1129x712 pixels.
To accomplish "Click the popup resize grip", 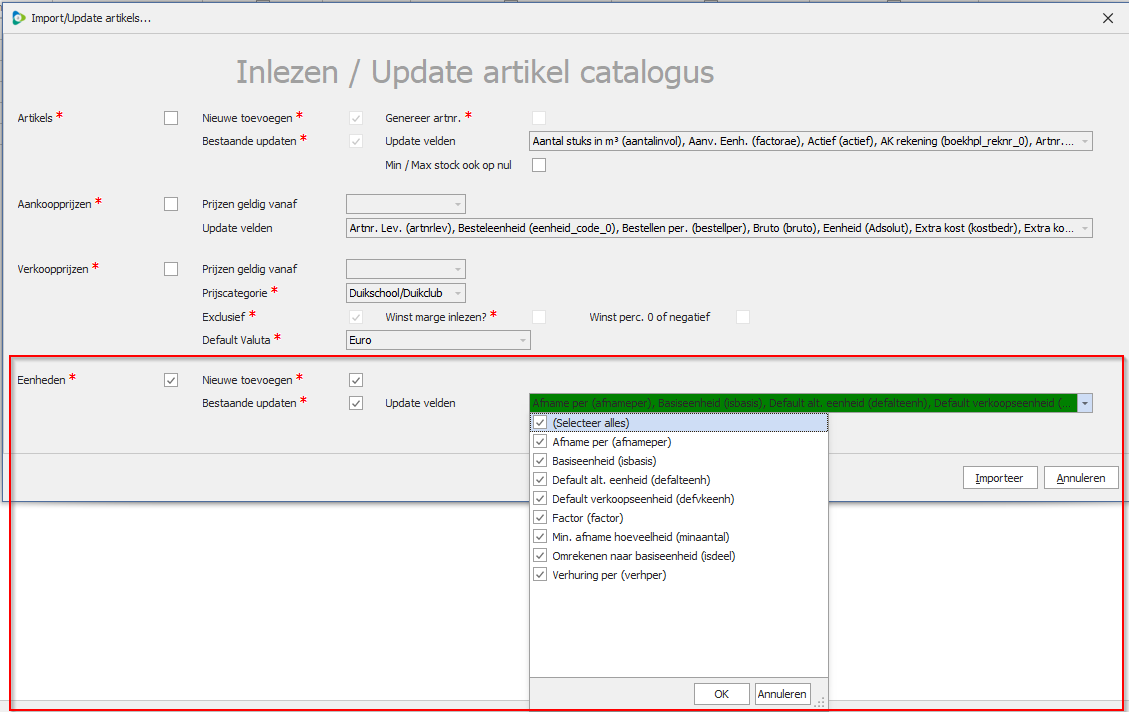I will 819,702.
